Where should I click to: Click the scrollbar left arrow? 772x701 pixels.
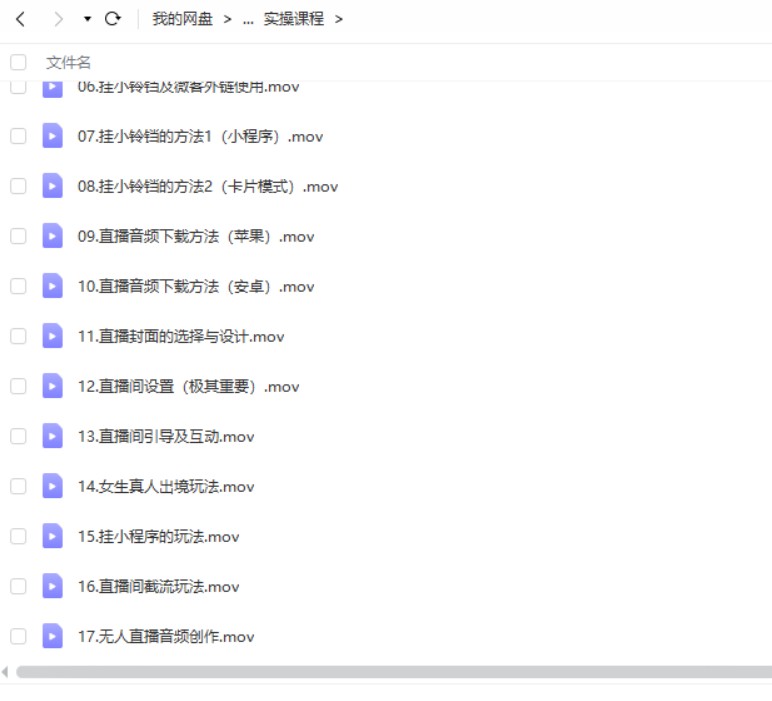(5, 671)
